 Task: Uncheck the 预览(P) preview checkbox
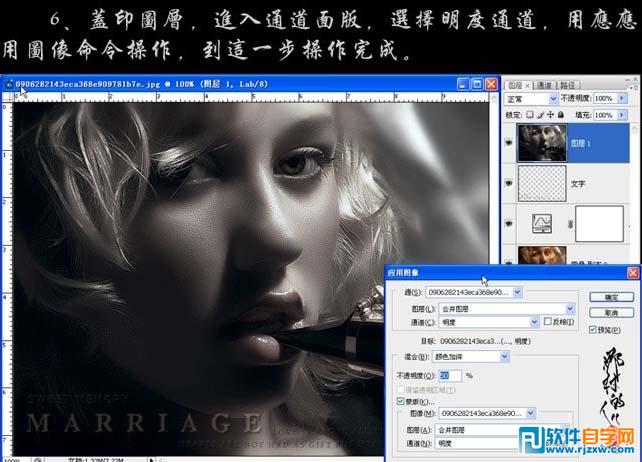[x=592, y=329]
